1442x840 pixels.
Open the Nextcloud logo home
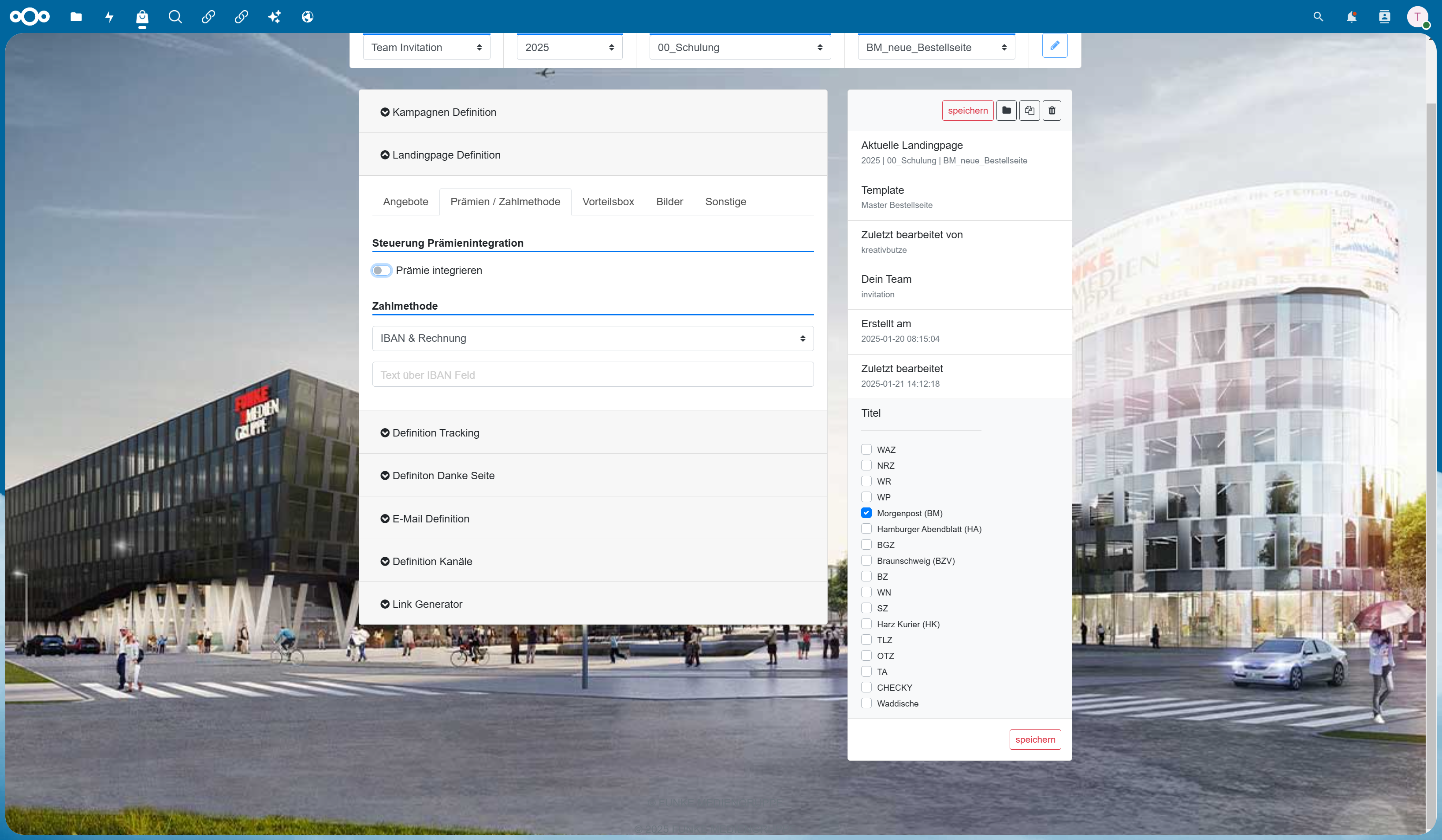30,17
